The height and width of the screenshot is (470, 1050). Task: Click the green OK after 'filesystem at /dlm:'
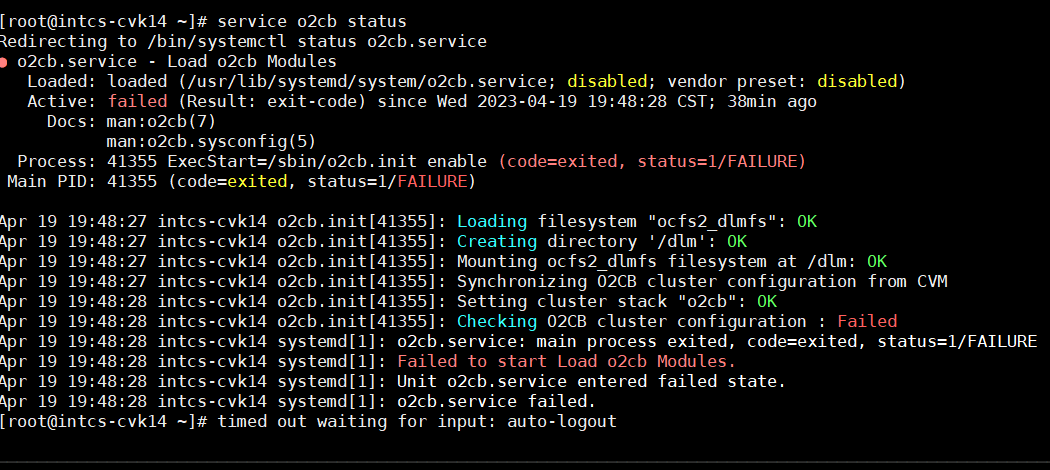point(877,261)
